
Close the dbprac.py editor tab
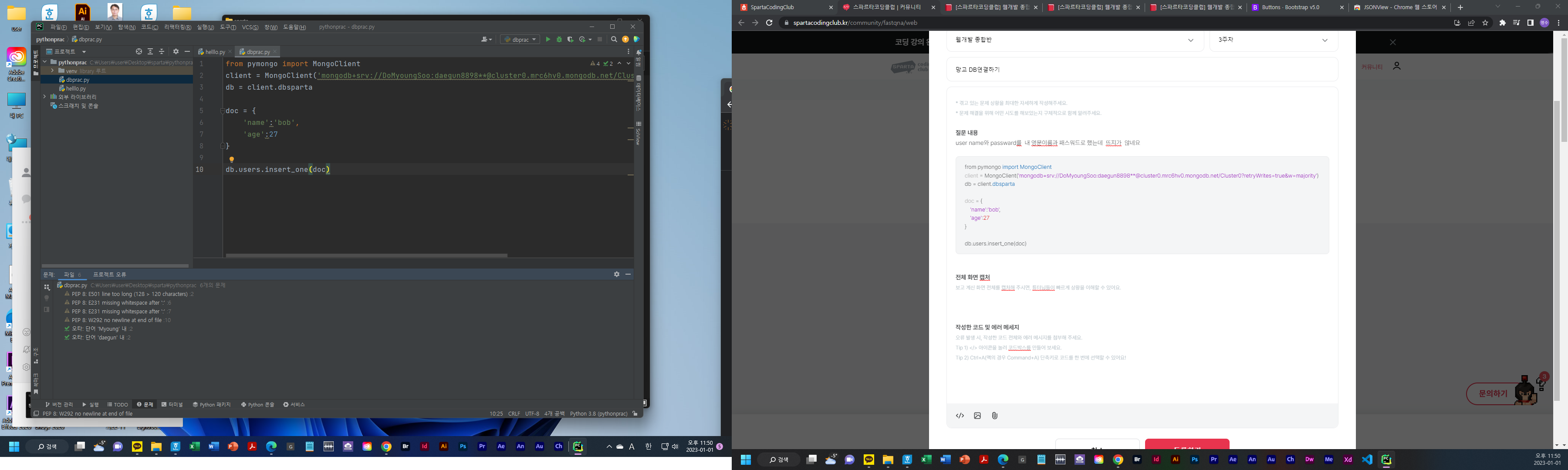[x=275, y=52]
